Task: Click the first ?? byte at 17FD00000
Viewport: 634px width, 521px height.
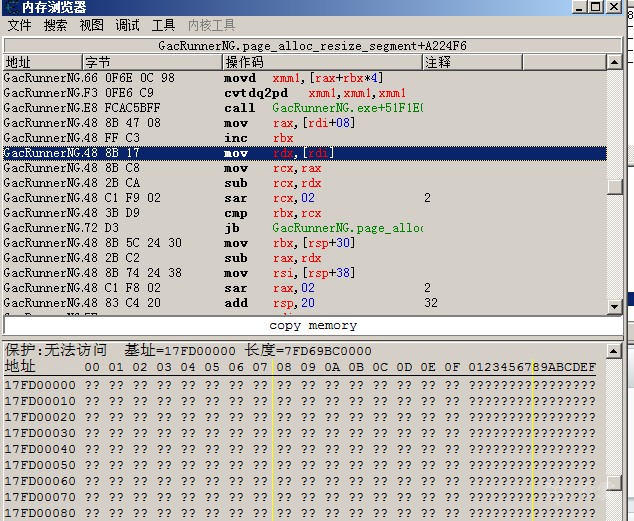Action: [92, 385]
